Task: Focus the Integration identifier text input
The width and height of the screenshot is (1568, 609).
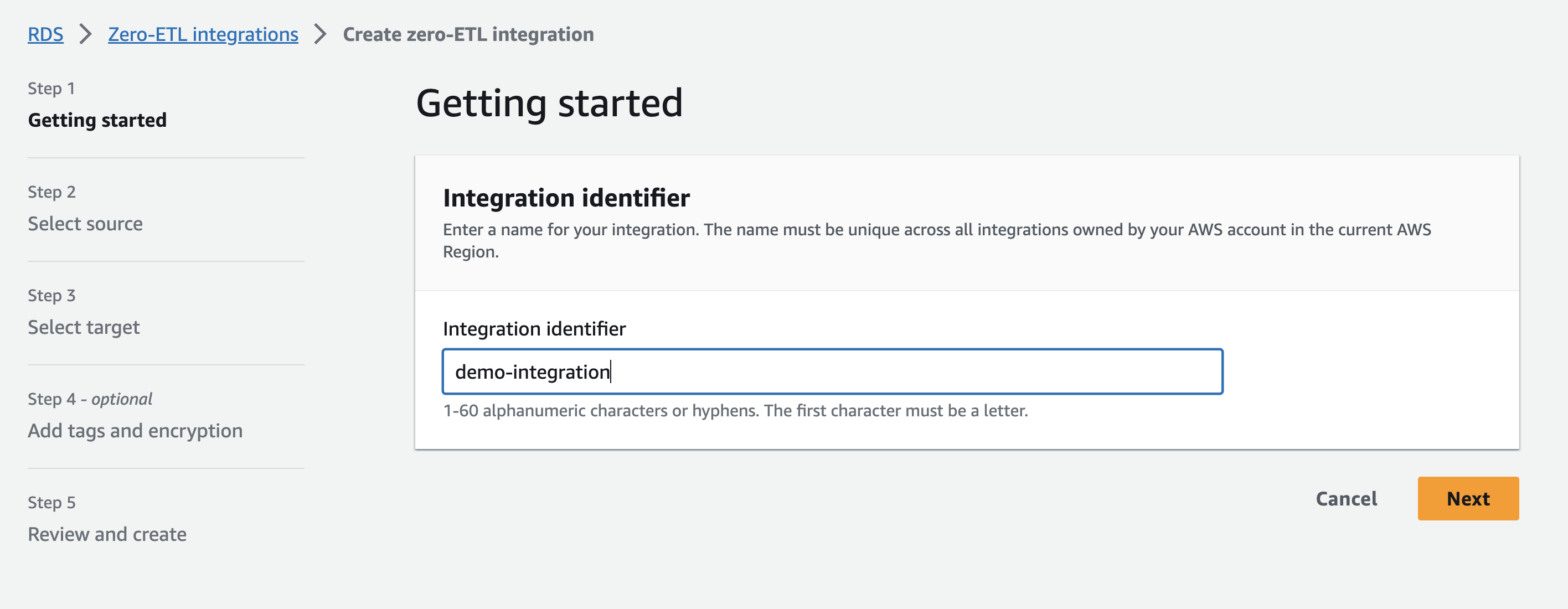Action: coord(832,371)
